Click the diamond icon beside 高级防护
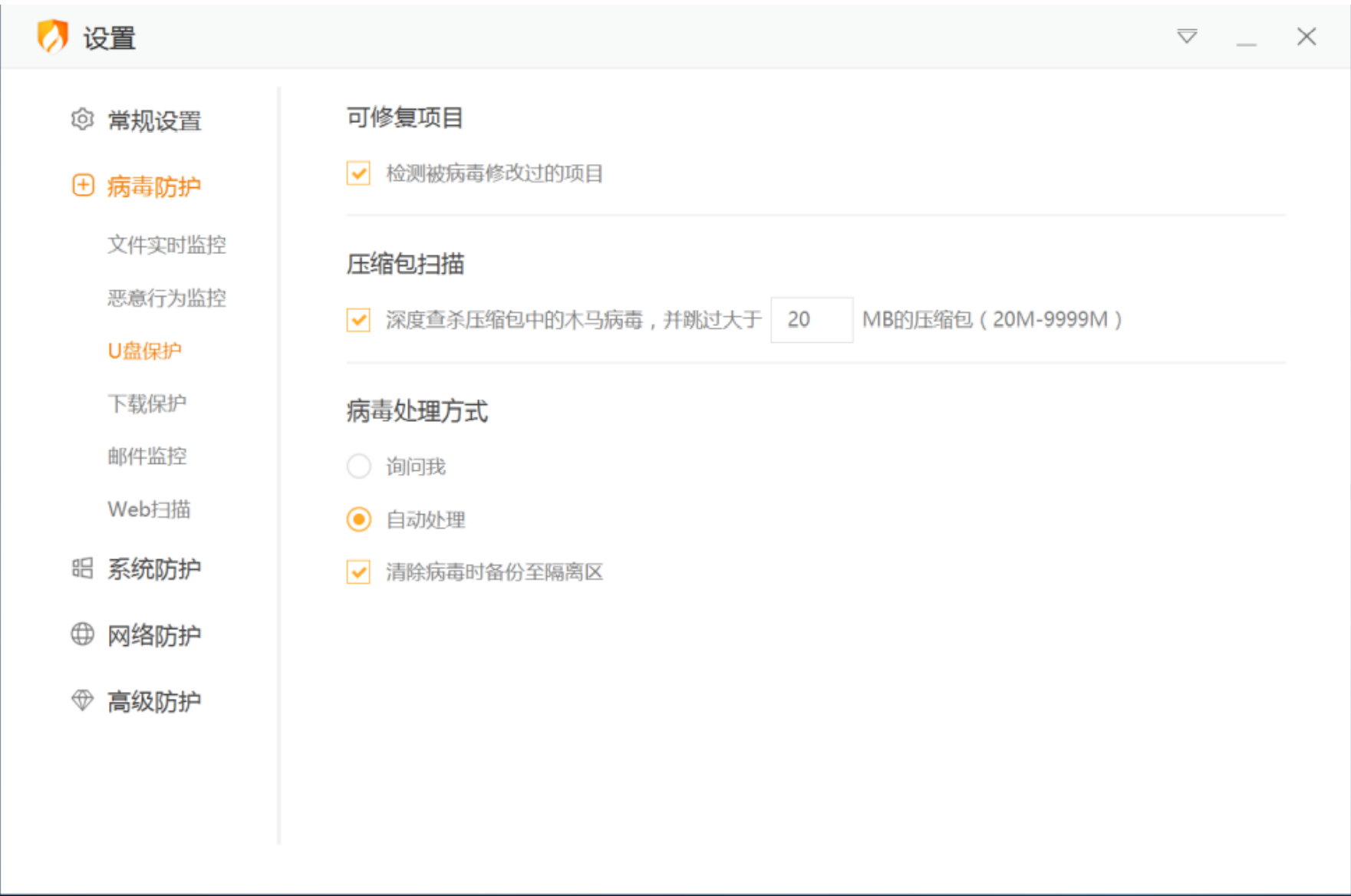1351x896 pixels. (x=82, y=700)
